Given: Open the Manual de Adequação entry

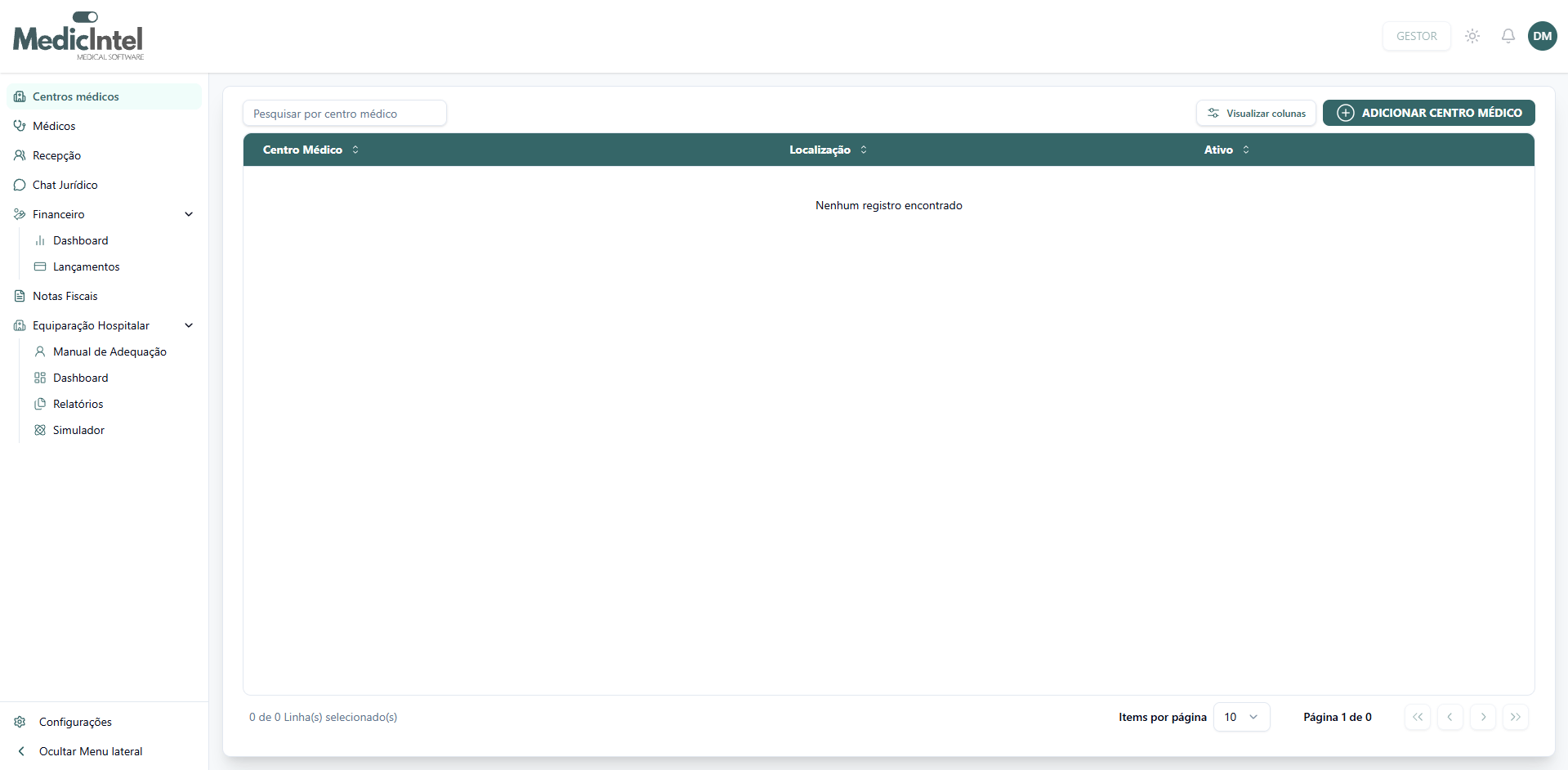Looking at the screenshot, I should point(109,351).
